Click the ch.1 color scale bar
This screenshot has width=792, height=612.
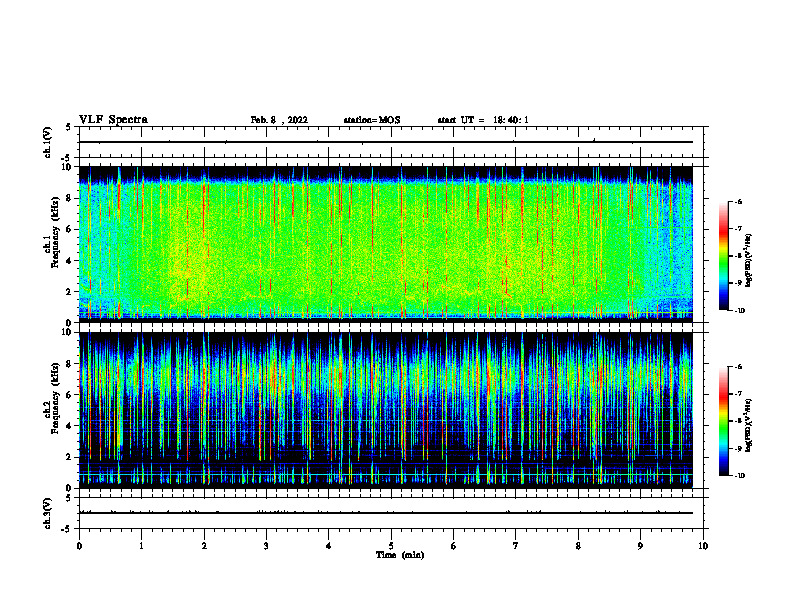point(723,256)
